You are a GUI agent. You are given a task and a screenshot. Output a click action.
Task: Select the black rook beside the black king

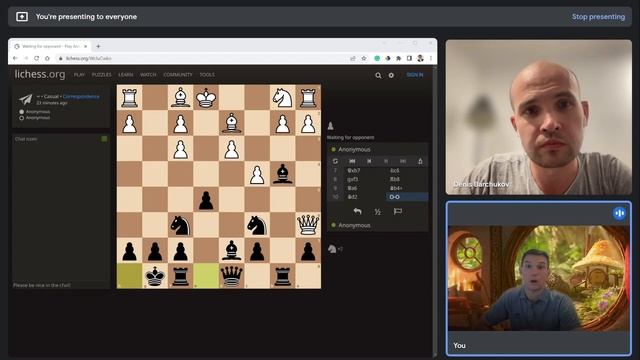coord(180,276)
